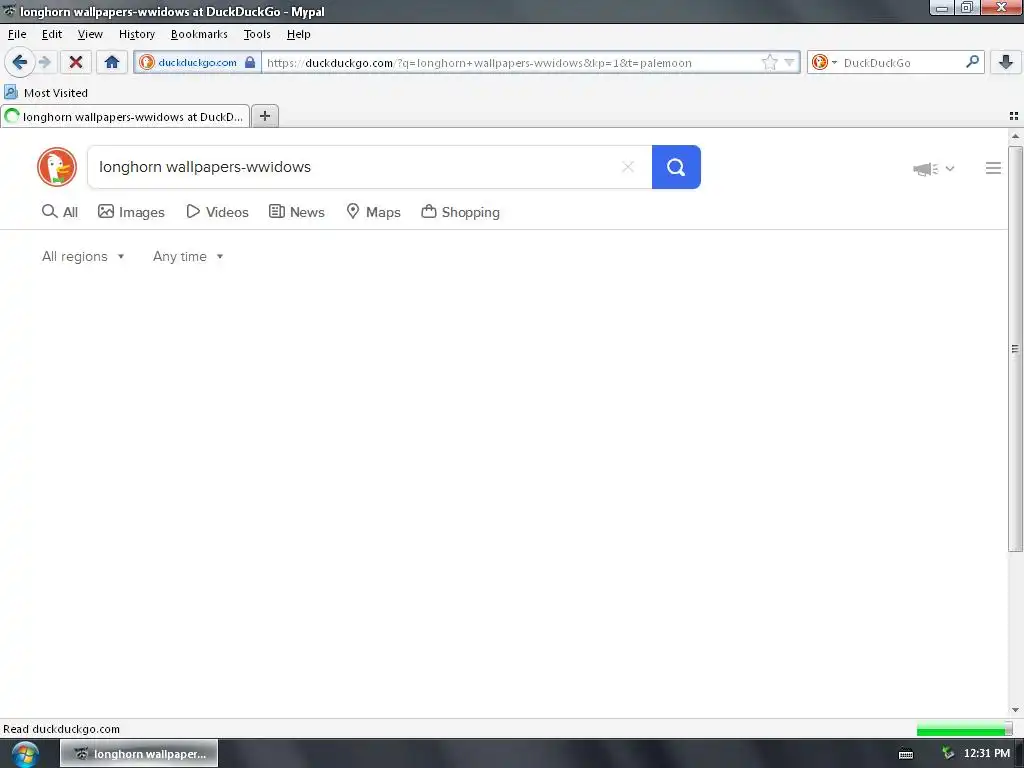The width and height of the screenshot is (1024, 768).
Task: Click the toolbar search magnifier icon
Action: (x=972, y=62)
